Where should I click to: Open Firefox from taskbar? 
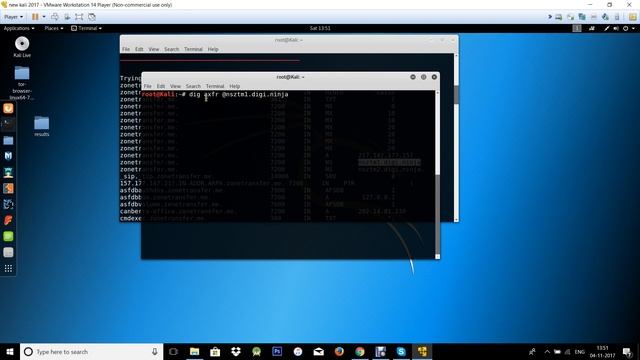pyautogui.click(x=339, y=351)
